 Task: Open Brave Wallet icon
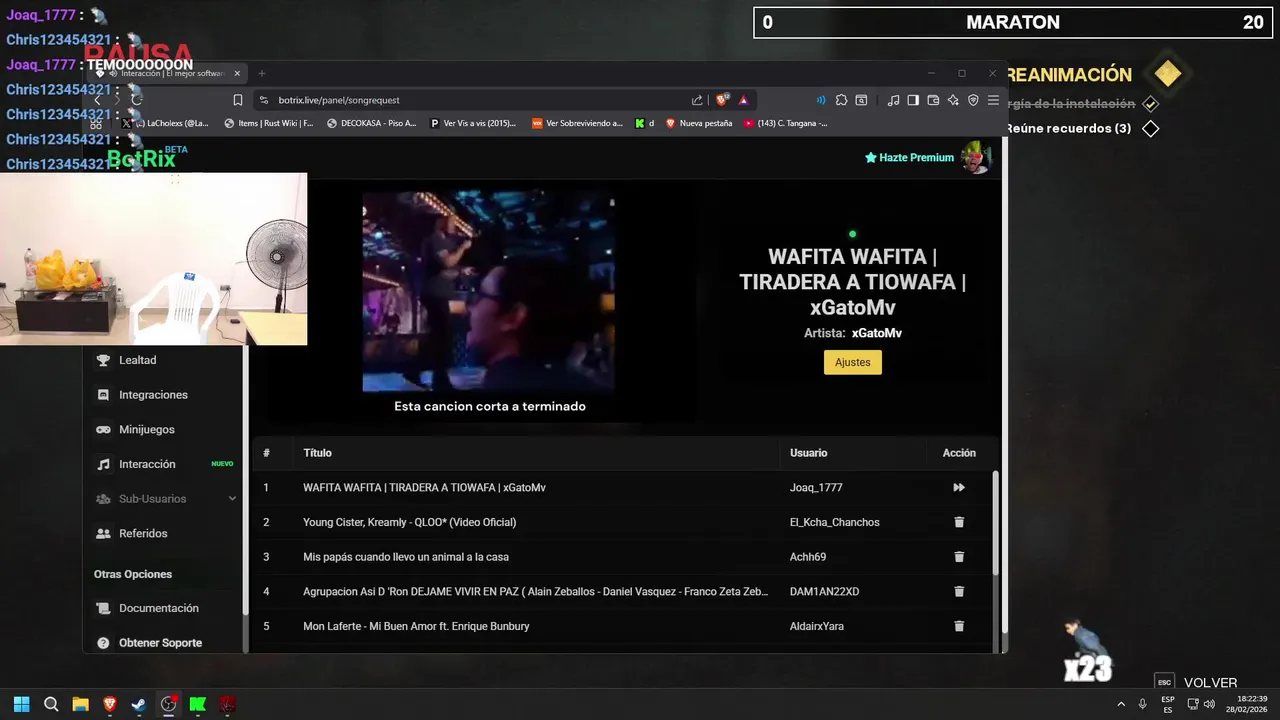pyautogui.click(x=933, y=100)
